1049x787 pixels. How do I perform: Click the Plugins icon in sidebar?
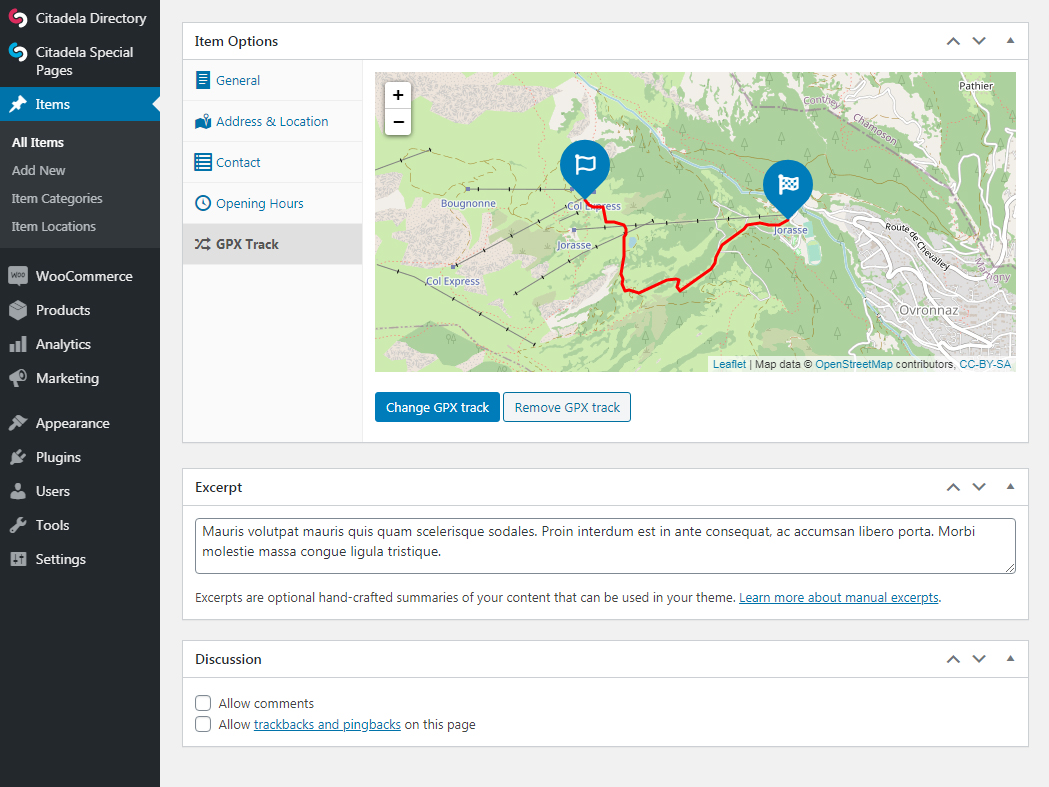click(x=18, y=457)
